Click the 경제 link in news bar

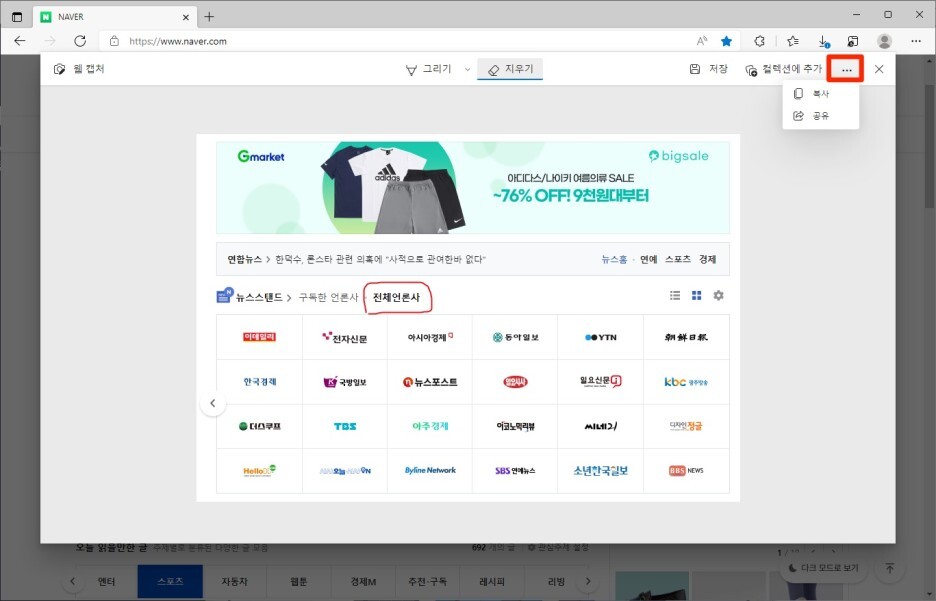[707, 259]
